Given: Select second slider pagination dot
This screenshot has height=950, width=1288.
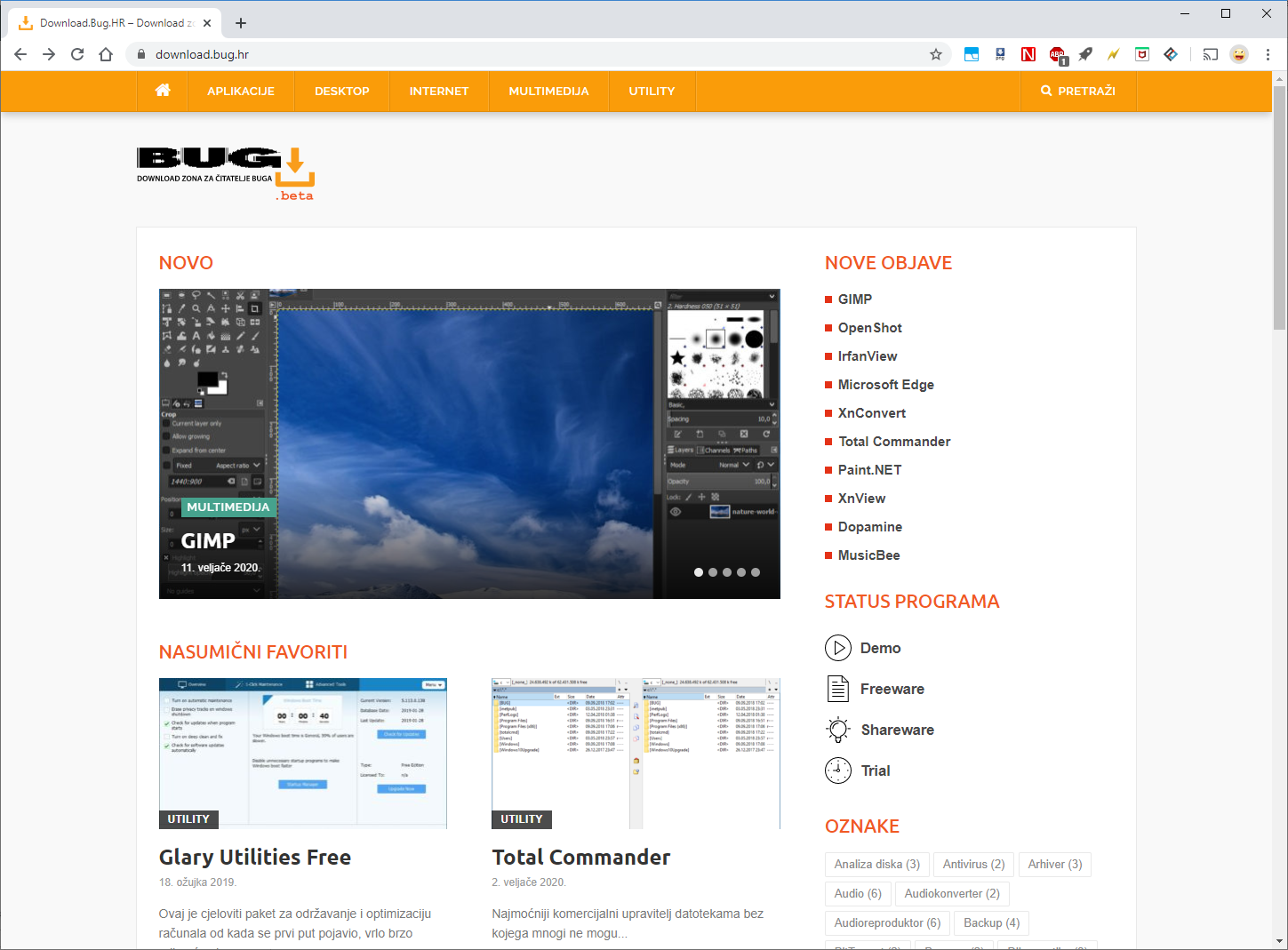Looking at the screenshot, I should (713, 572).
